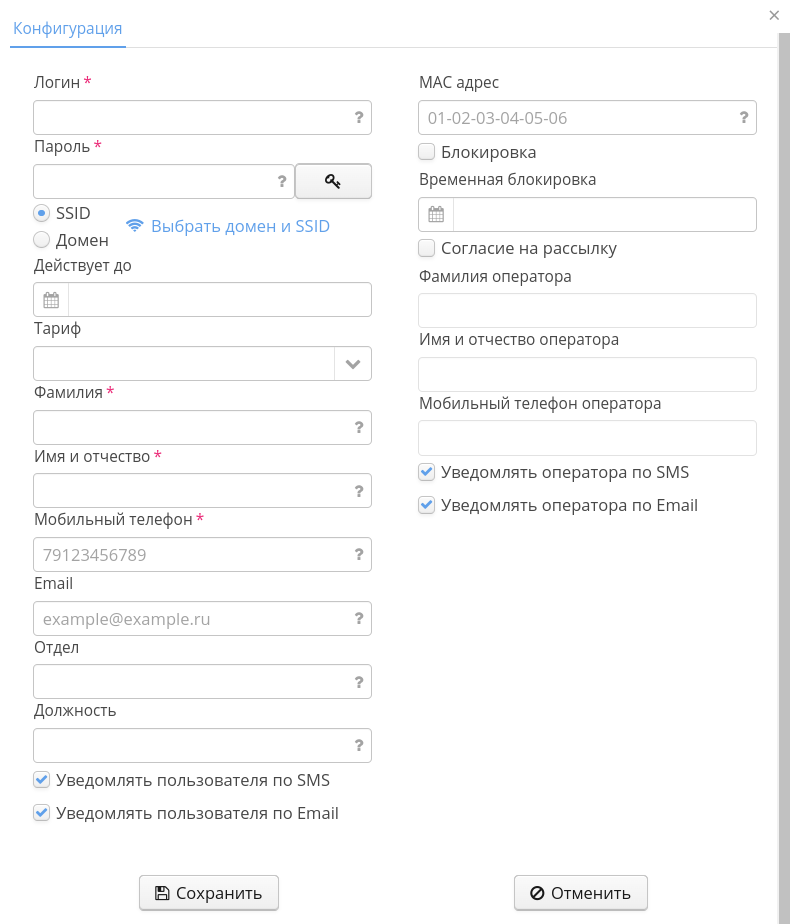Switch to the Конфигурация tab
This screenshot has height=924, width=790.
pyautogui.click(x=68, y=28)
